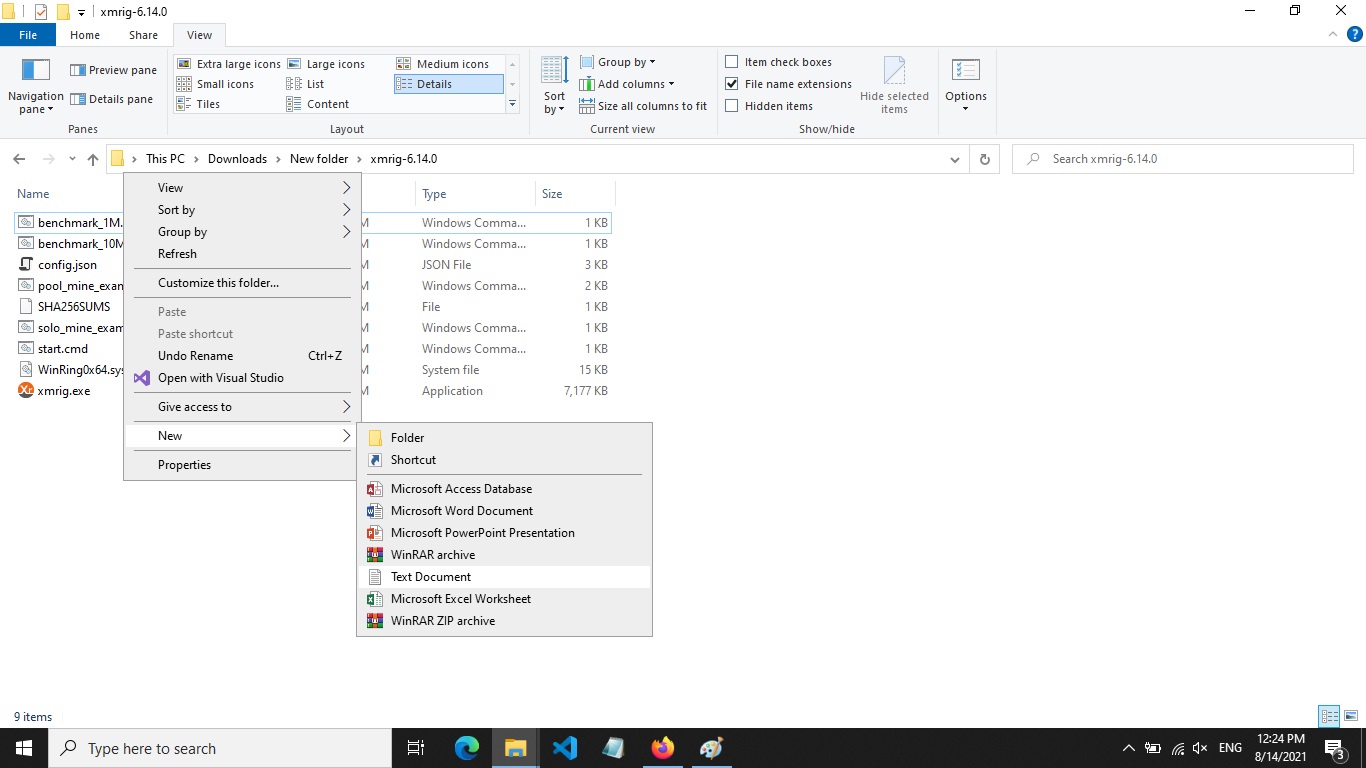The height and width of the screenshot is (768, 1366).
Task: Click the Search xmrig-6.14.0 field
Action: pyautogui.click(x=1183, y=159)
